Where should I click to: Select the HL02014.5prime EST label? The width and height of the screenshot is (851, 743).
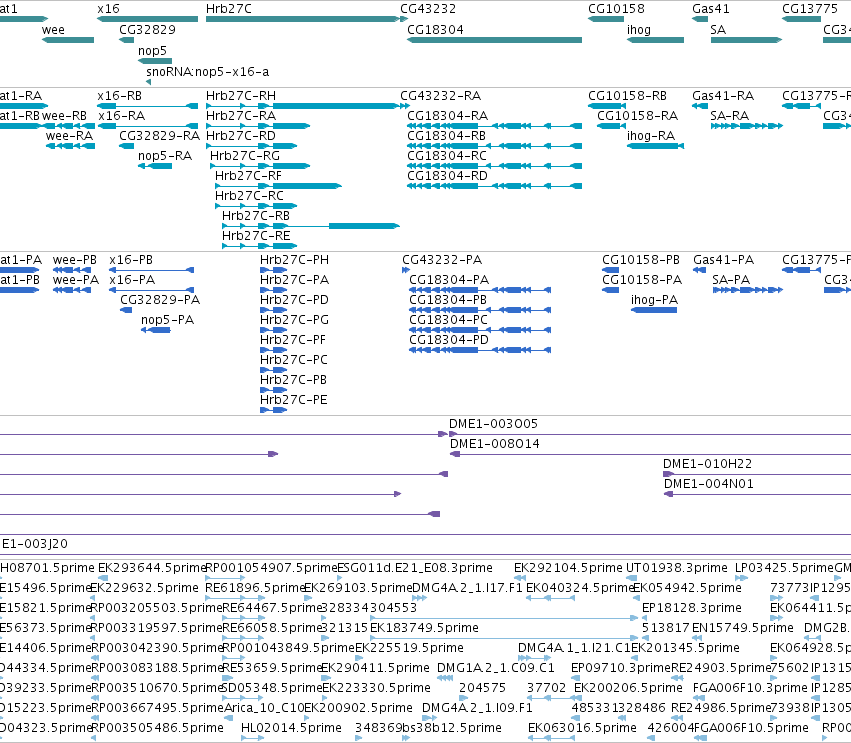coord(291,728)
